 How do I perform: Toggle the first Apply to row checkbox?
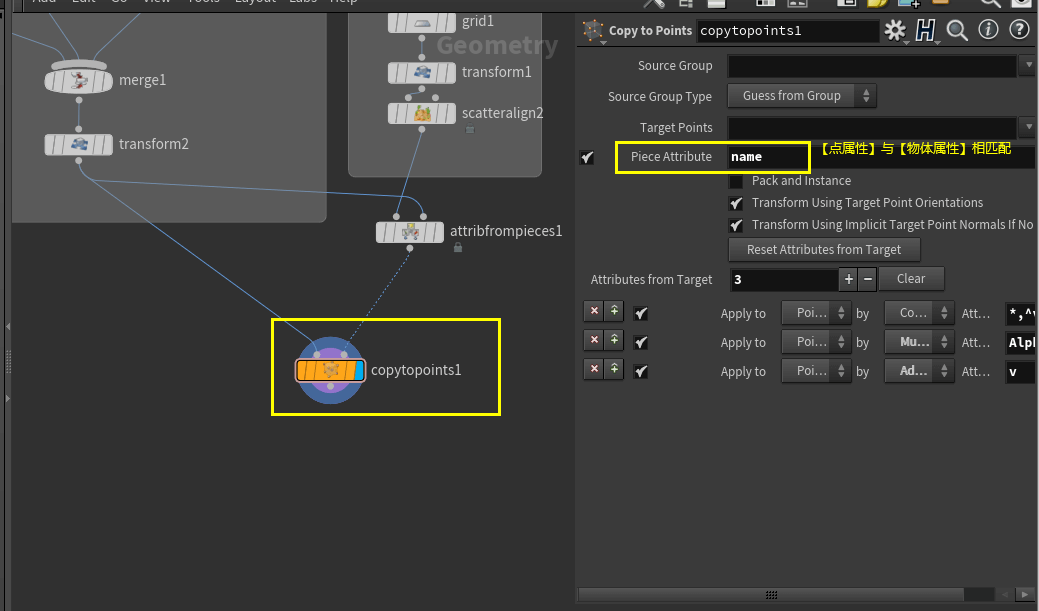tap(641, 313)
